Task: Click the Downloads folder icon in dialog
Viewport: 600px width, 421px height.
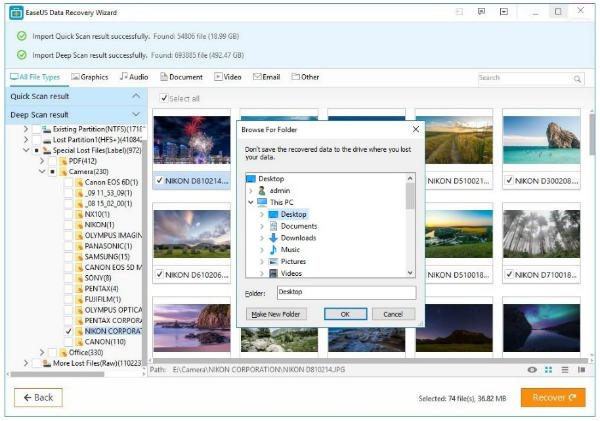Action: pyautogui.click(x=273, y=238)
